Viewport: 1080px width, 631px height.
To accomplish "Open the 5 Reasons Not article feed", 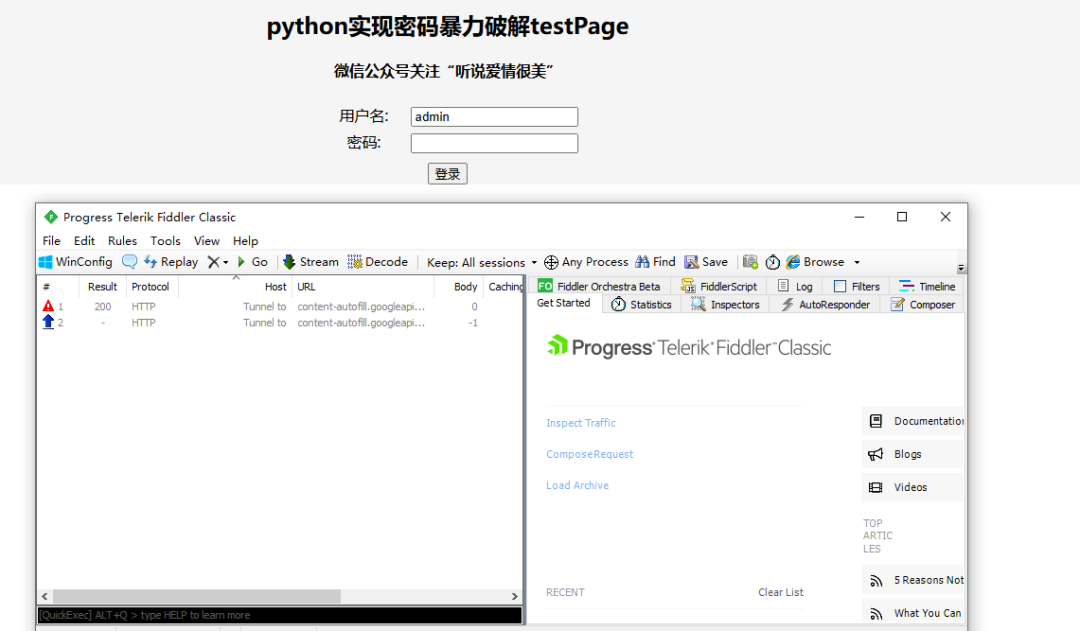I will click(x=913, y=580).
